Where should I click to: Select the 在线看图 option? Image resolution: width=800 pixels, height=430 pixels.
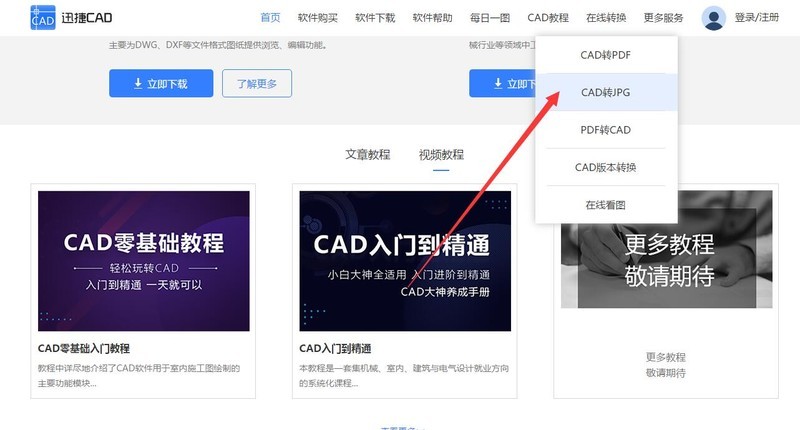tap(606, 205)
